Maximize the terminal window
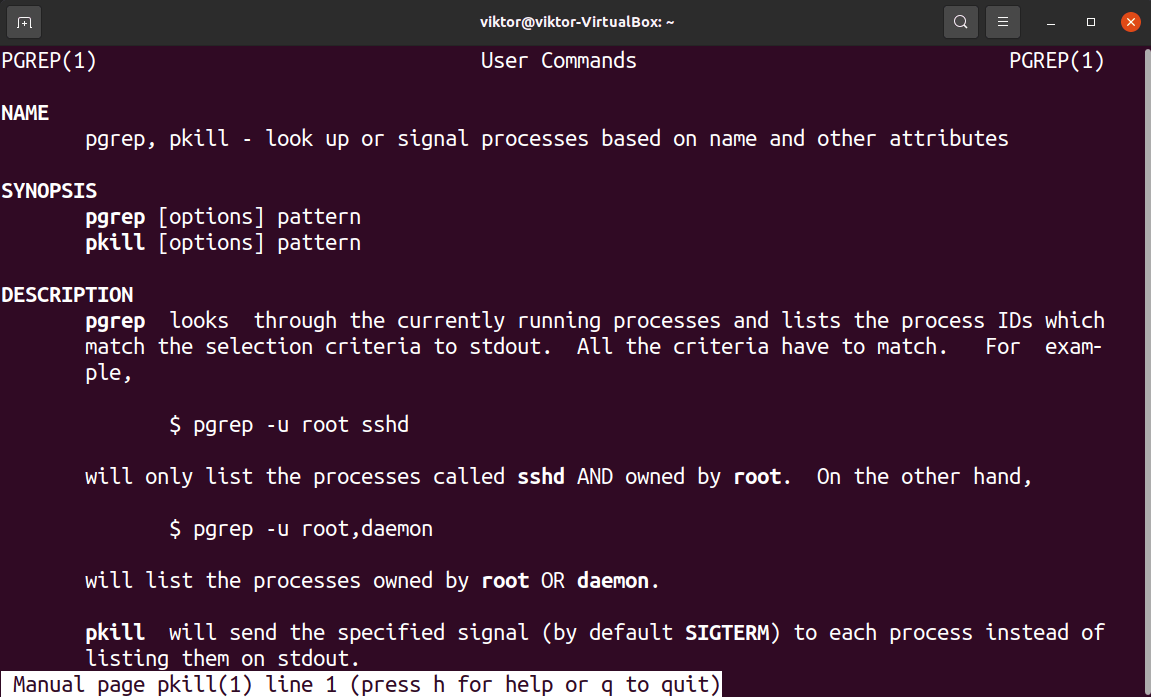Viewport: 1151px width, 697px height. pyautogui.click(x=1090, y=21)
